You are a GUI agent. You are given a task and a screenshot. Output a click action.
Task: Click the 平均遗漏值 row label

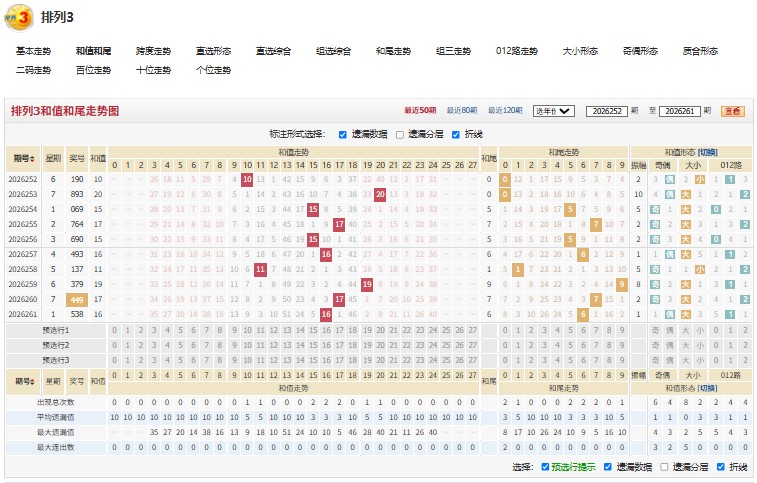tap(56, 418)
